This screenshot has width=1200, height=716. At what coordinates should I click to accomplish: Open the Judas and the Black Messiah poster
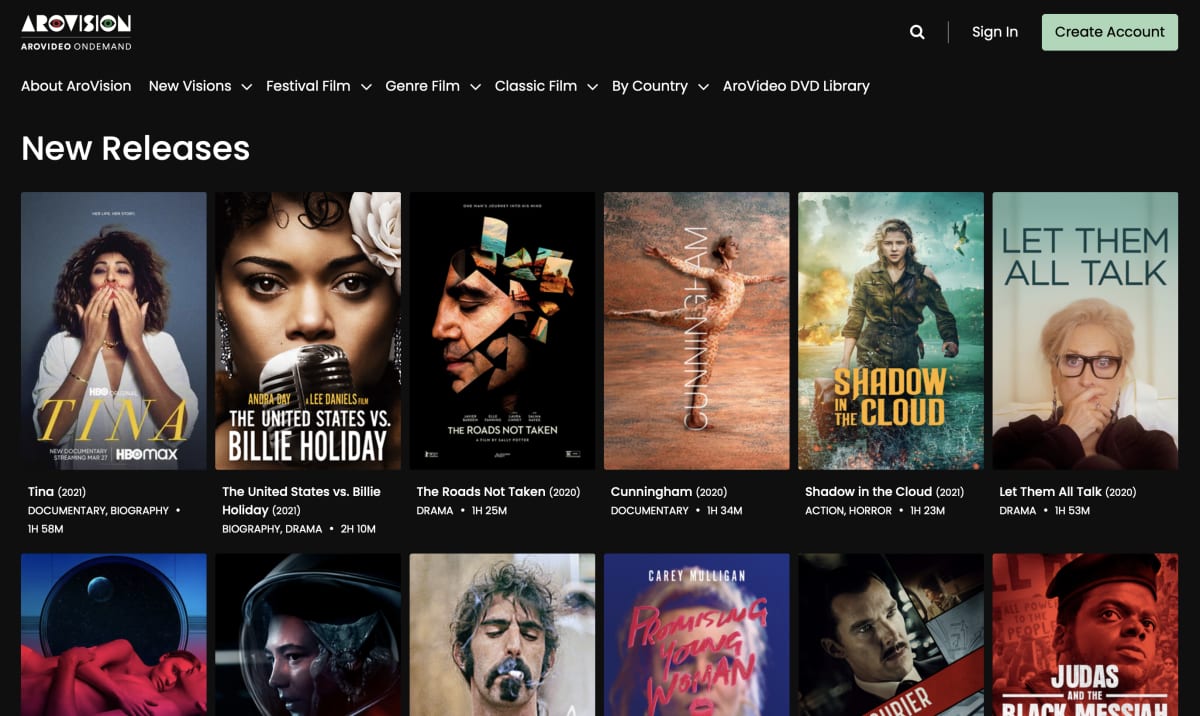pyautogui.click(x=1085, y=635)
